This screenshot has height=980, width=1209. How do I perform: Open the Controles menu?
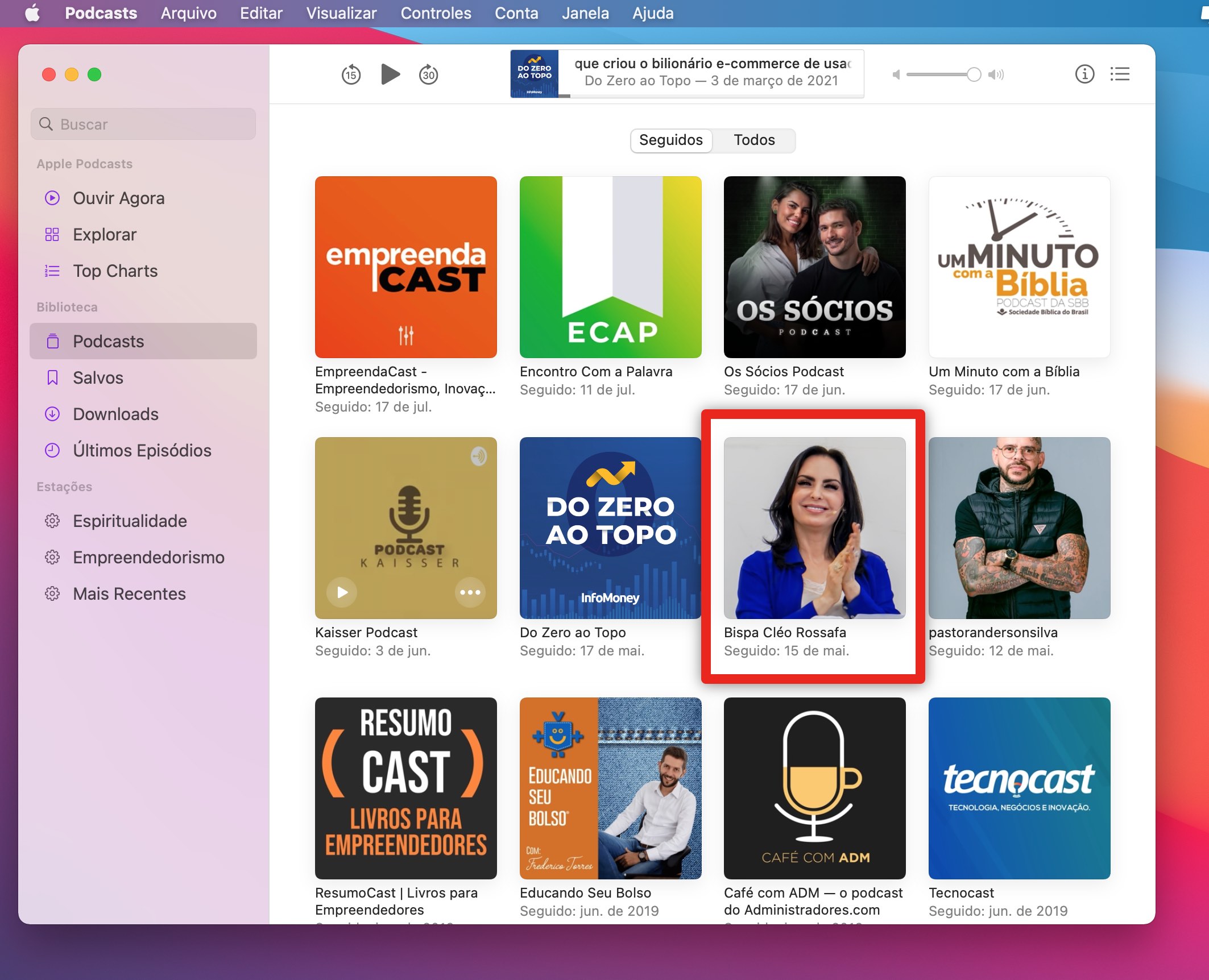(x=436, y=13)
